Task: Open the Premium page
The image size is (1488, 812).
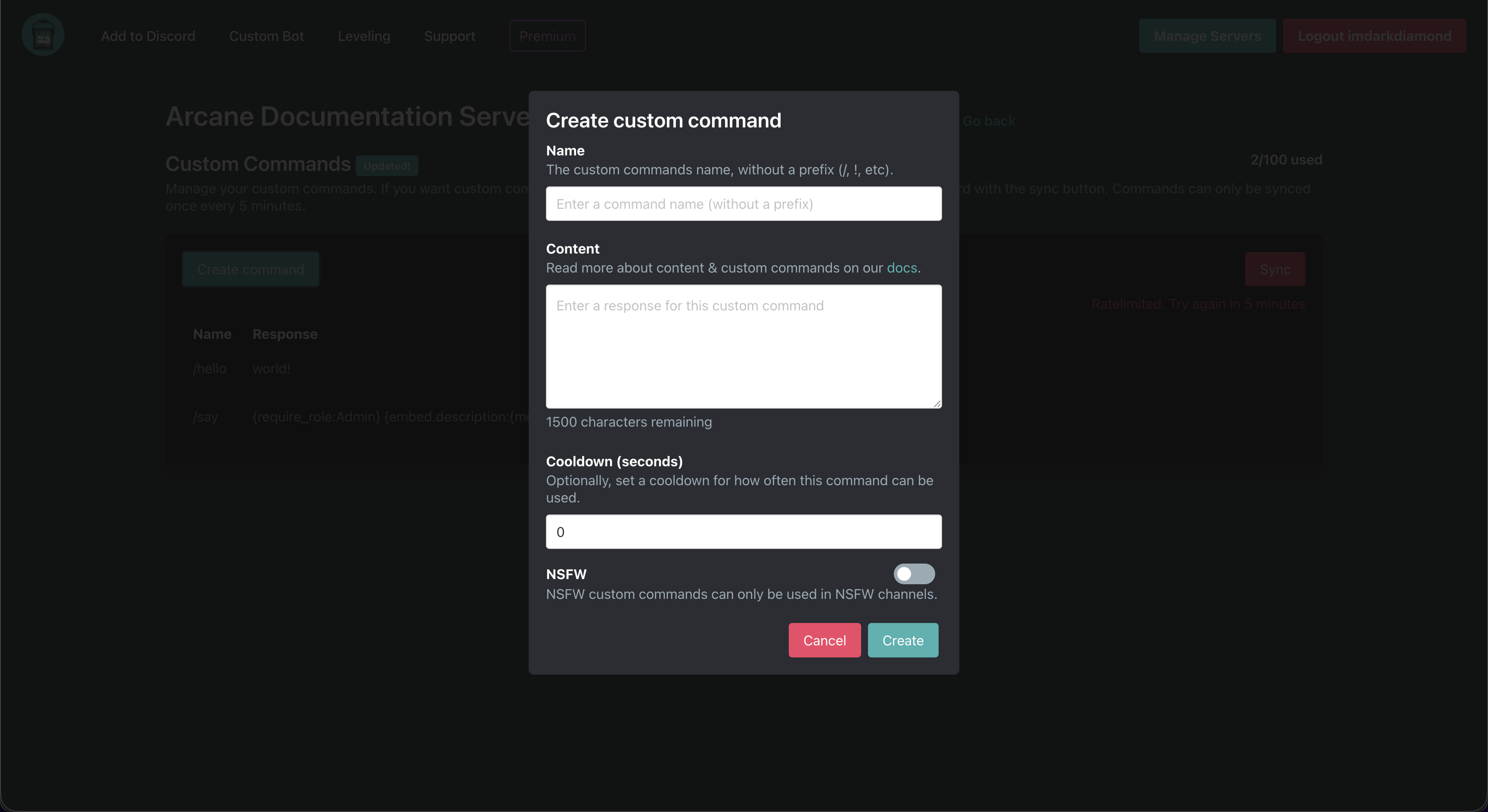Action: [x=547, y=35]
